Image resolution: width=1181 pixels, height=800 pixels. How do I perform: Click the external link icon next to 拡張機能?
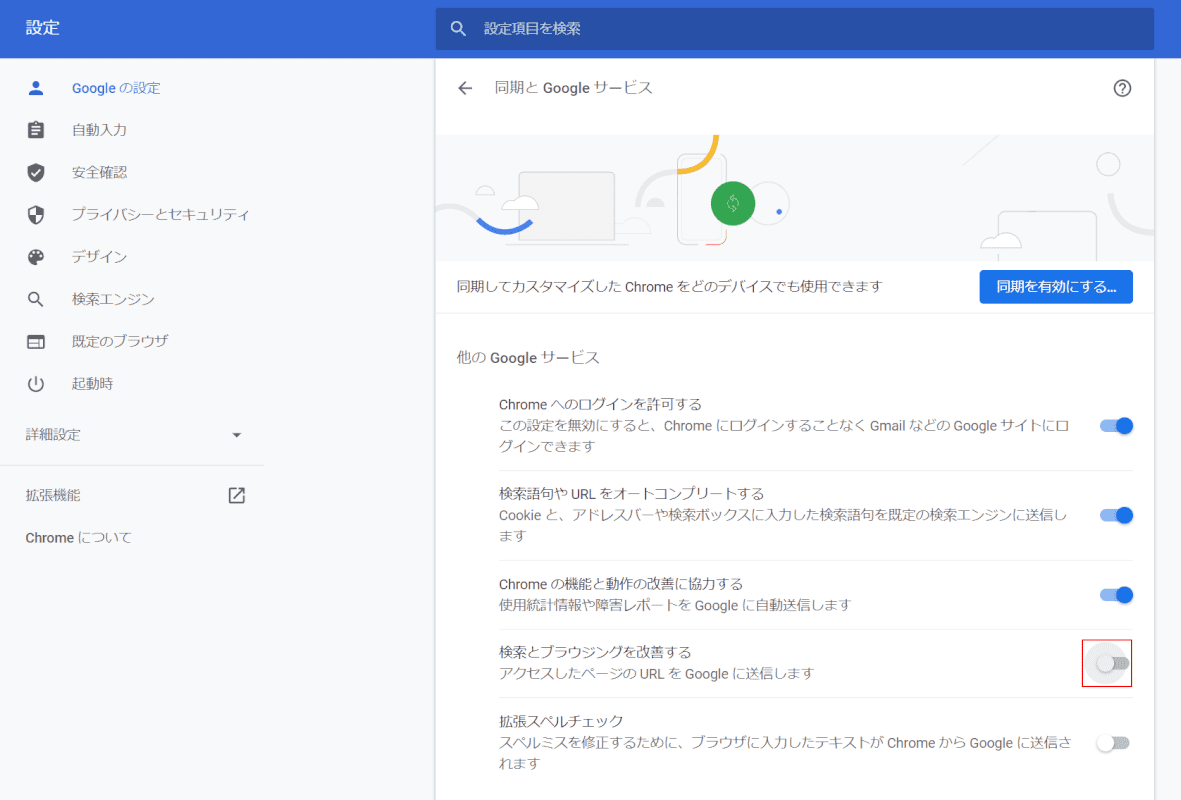coord(237,495)
